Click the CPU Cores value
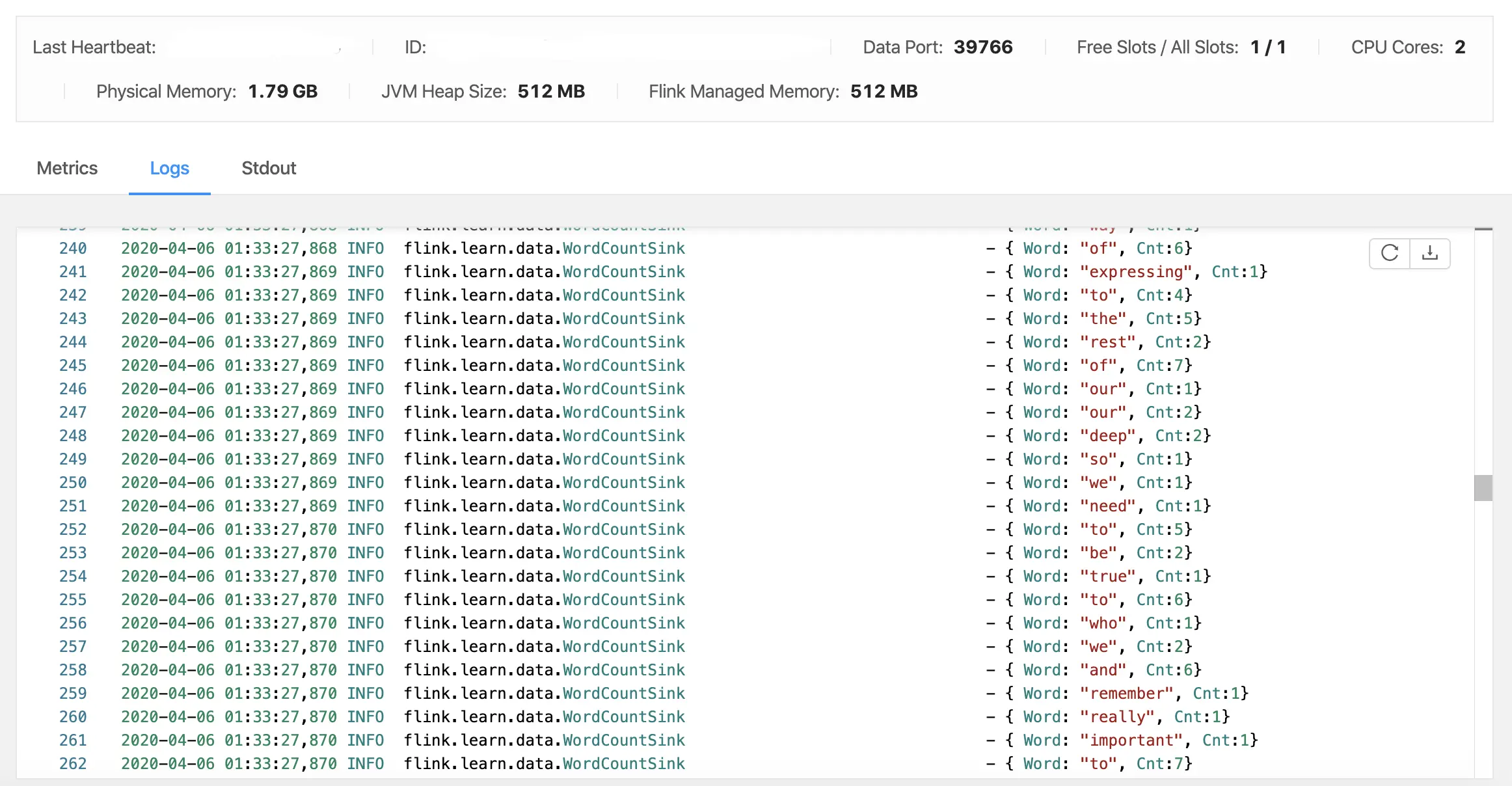 [x=1459, y=47]
